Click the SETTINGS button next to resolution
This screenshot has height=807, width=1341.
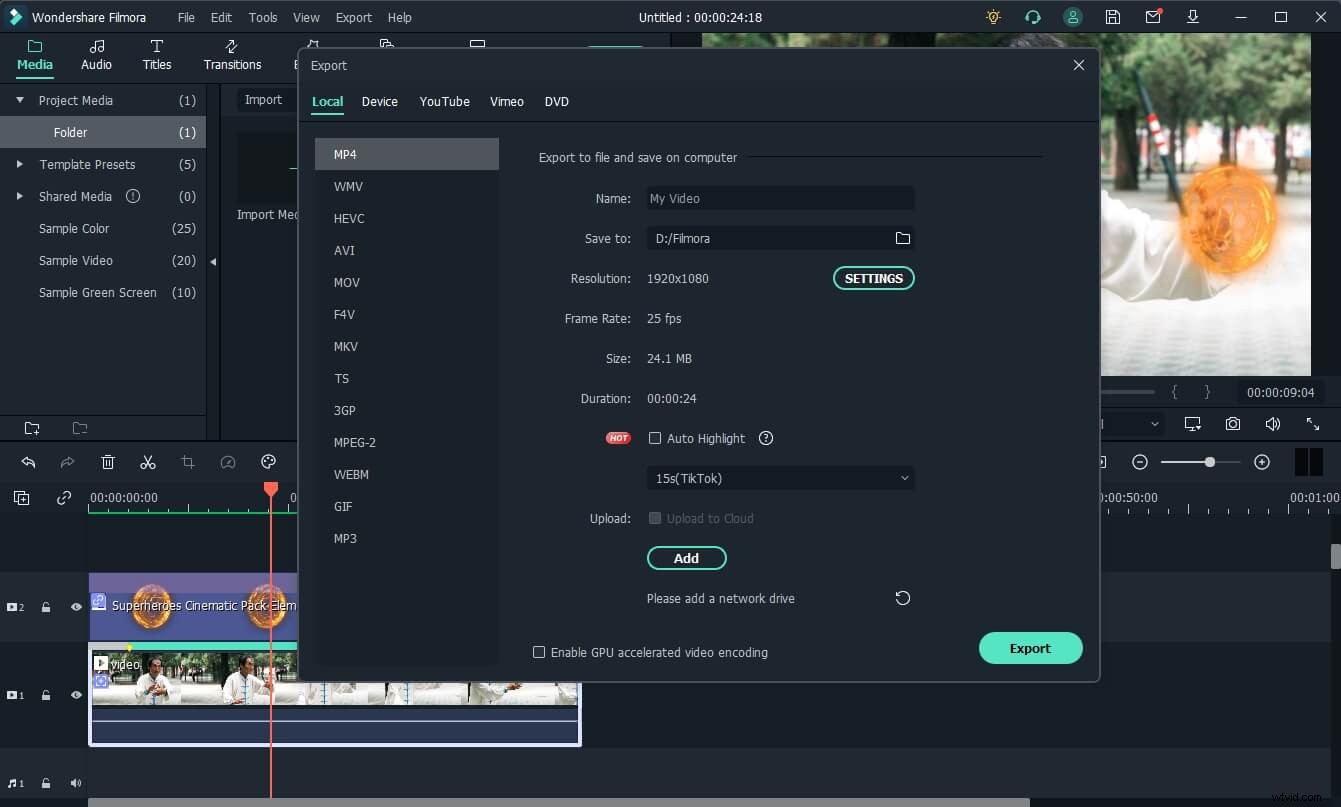[x=873, y=278]
